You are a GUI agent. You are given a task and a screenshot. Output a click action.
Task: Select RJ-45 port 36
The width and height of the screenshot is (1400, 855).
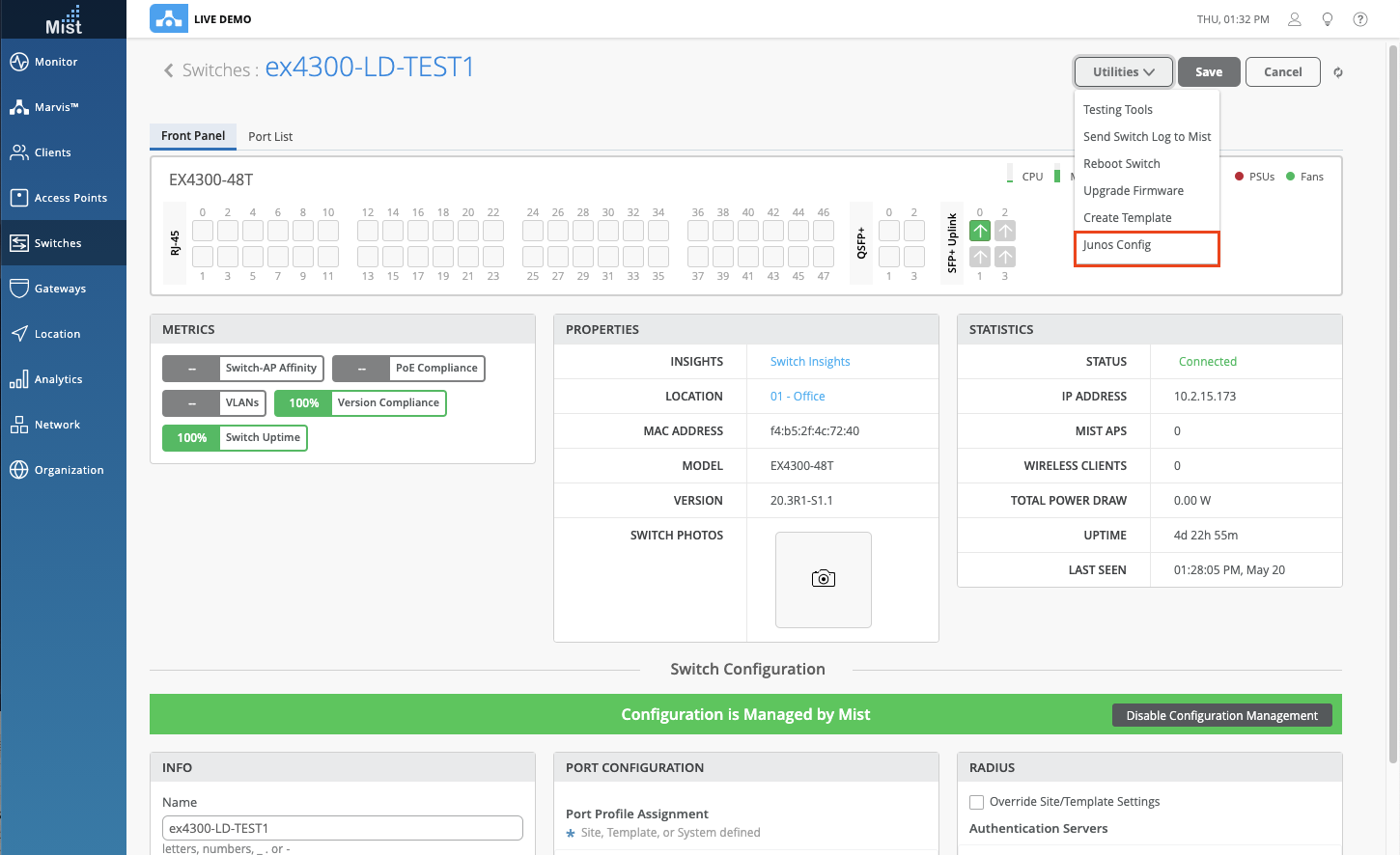click(698, 231)
